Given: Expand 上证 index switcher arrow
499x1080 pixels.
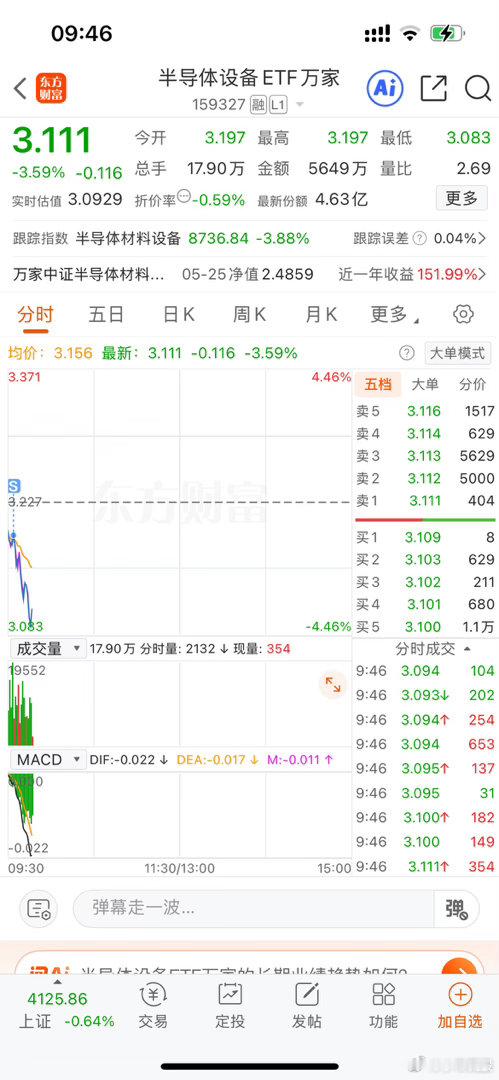Looking at the screenshot, I should [59, 982].
